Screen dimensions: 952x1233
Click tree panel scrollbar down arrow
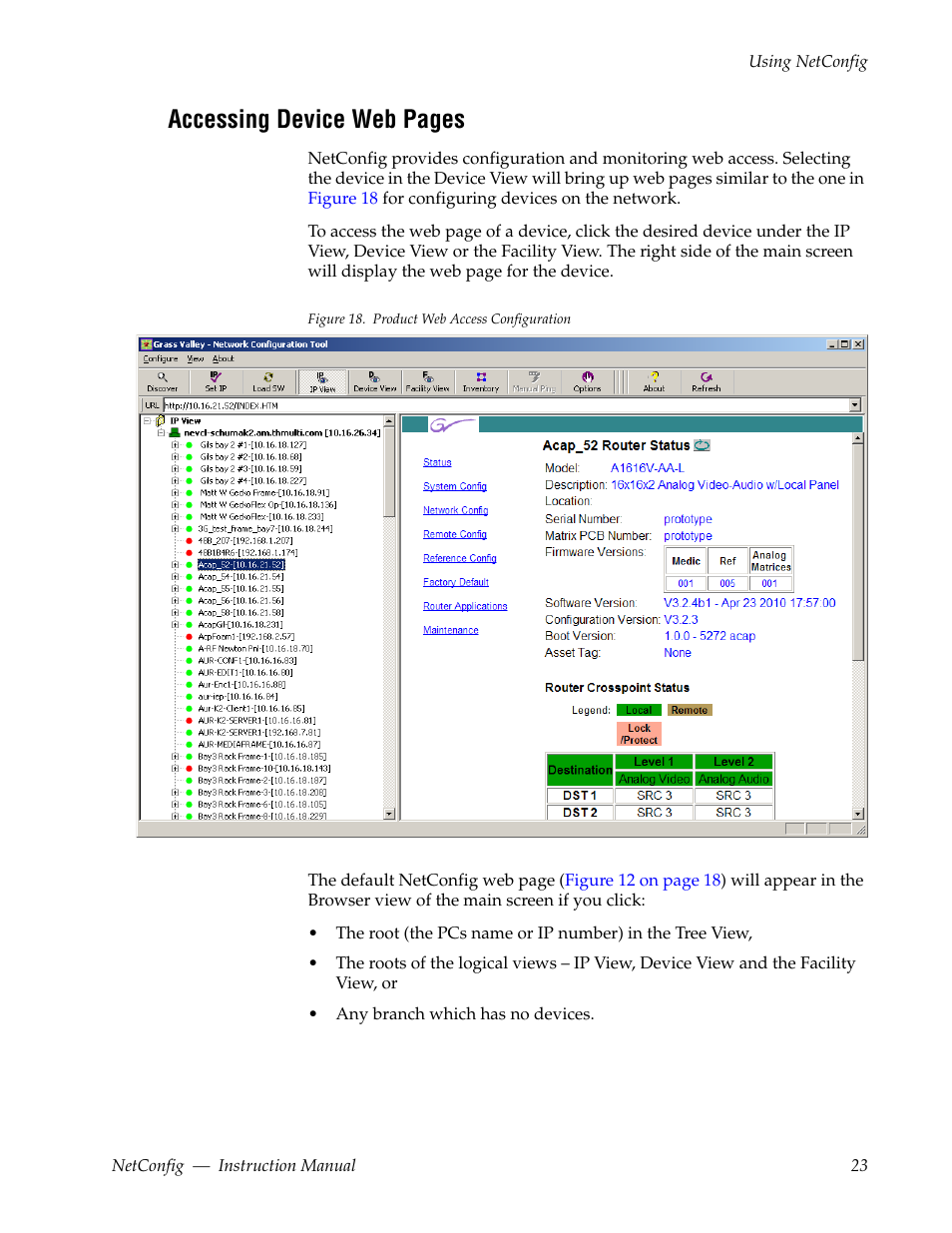(x=389, y=814)
